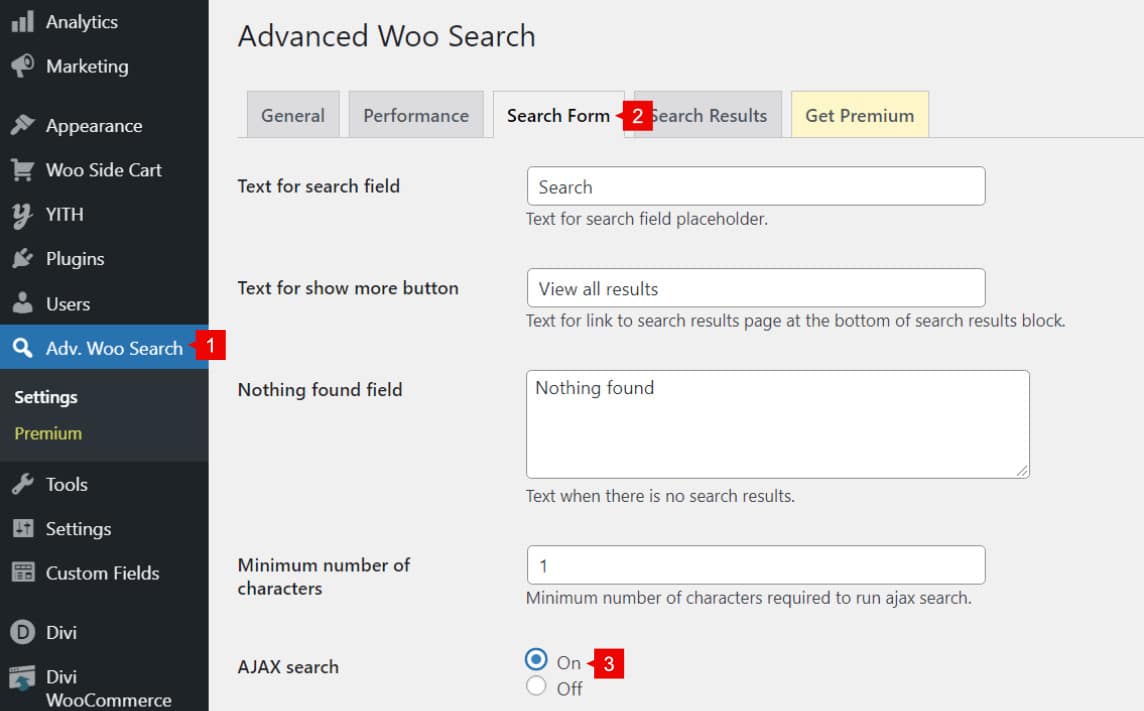Switch to the General tab
The height and width of the screenshot is (711, 1144).
(293, 115)
